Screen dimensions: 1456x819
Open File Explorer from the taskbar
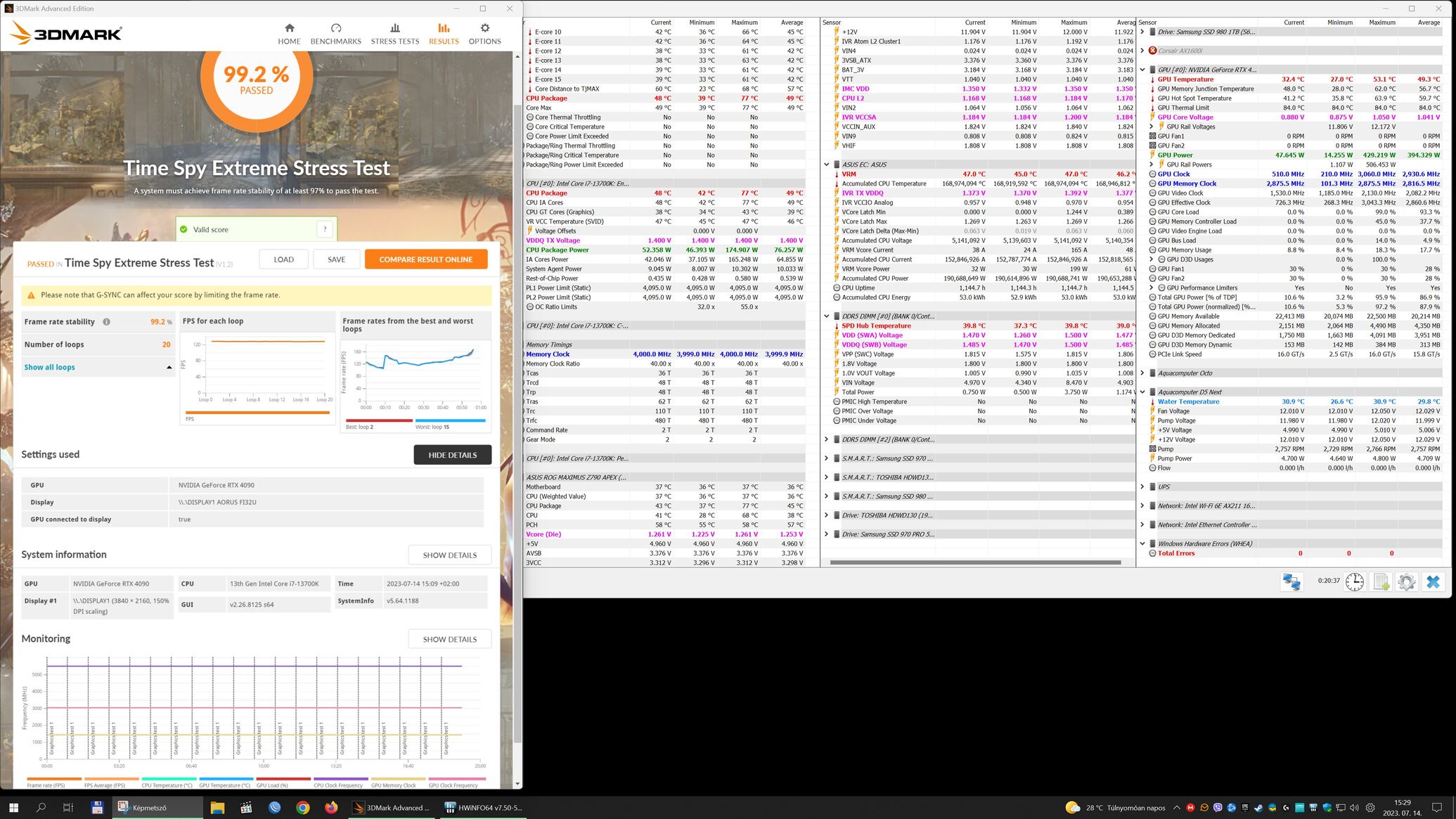coord(217,808)
